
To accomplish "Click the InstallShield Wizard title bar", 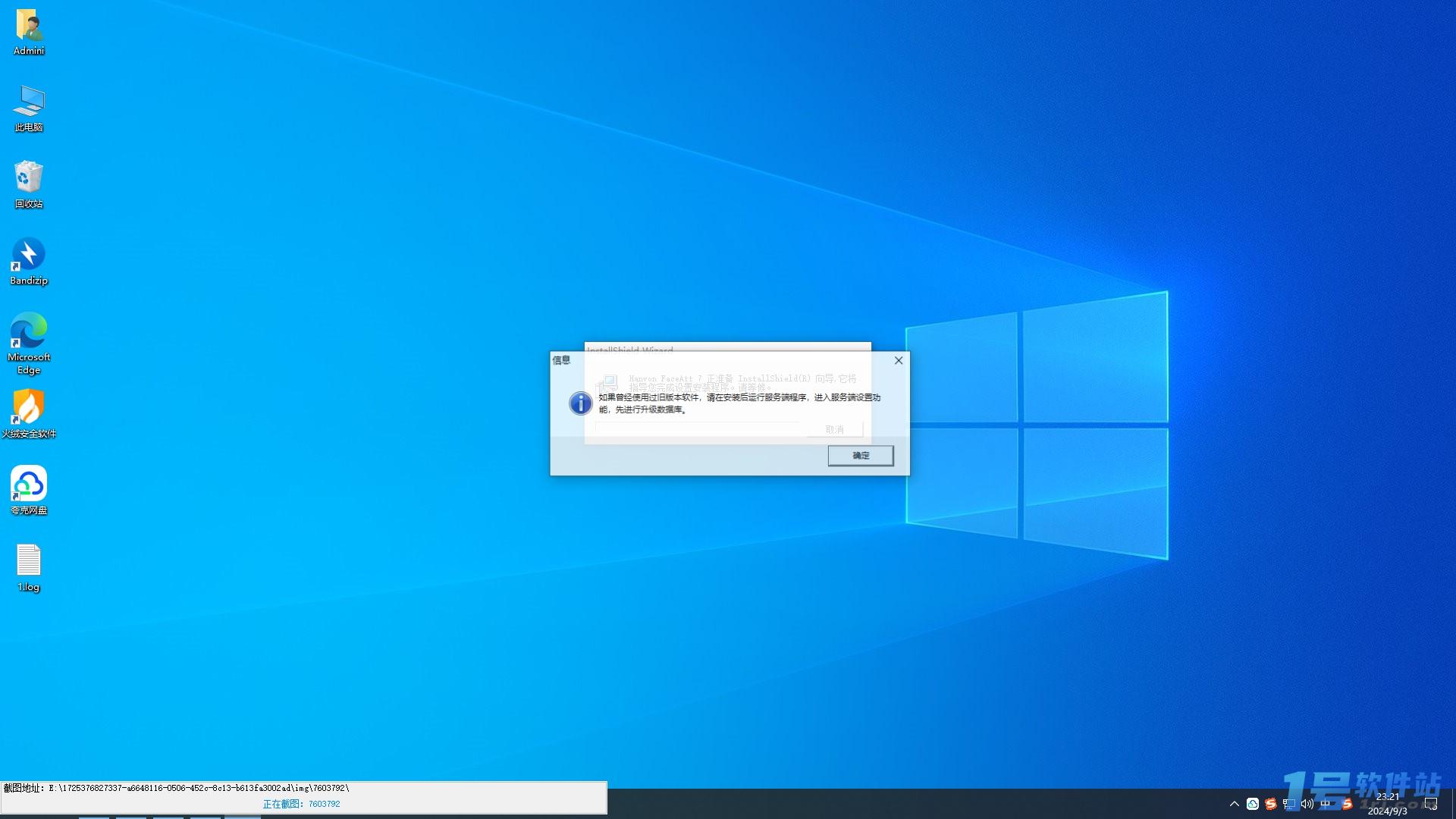I will [727, 347].
